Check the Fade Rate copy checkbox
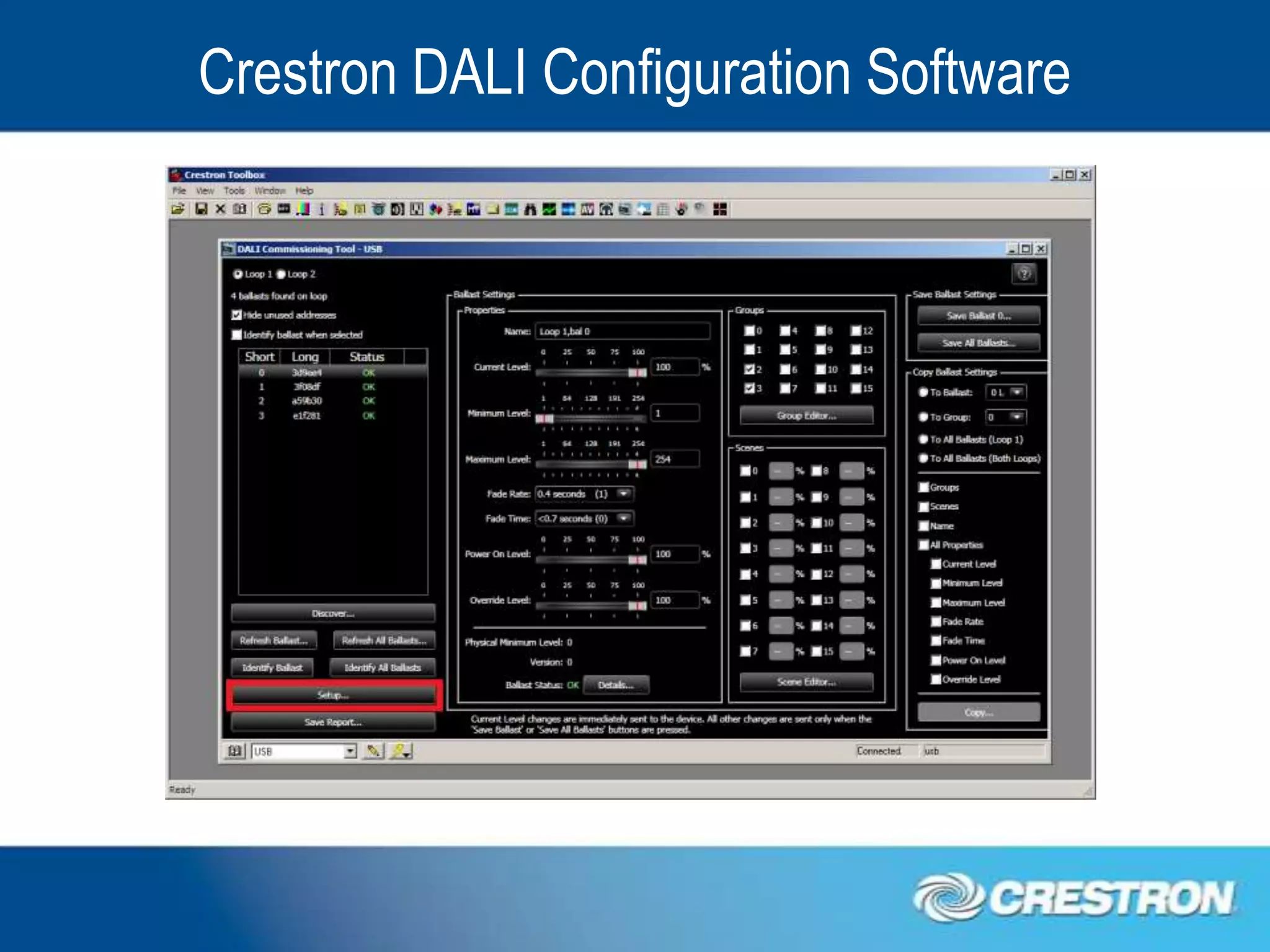The image size is (1270, 952). pyautogui.click(x=936, y=622)
